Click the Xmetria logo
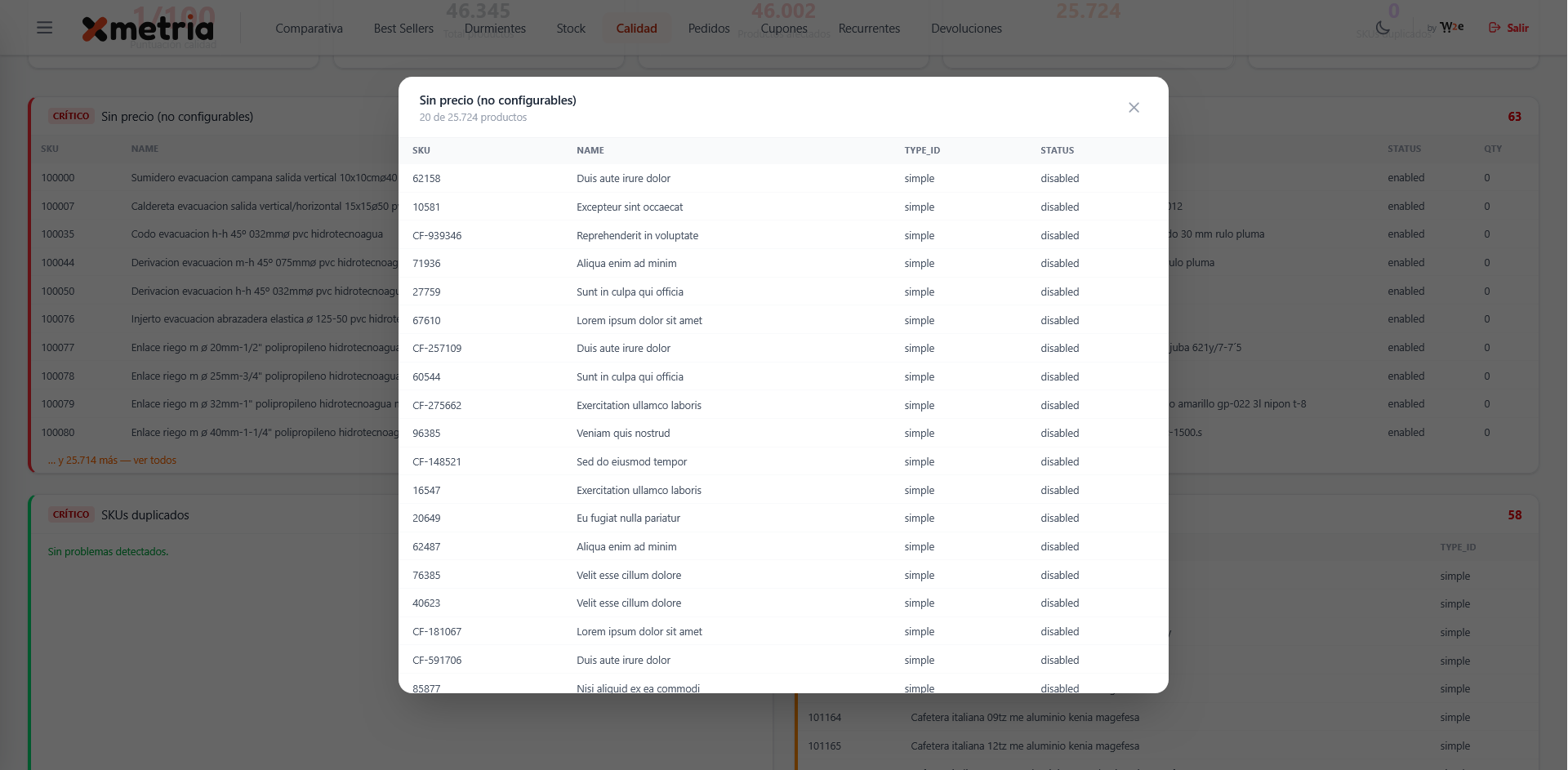The image size is (1568, 770). (x=148, y=29)
